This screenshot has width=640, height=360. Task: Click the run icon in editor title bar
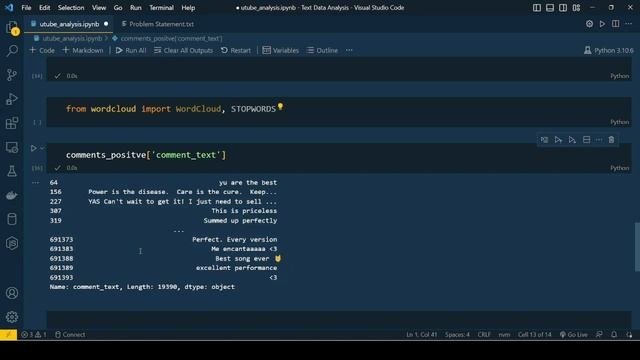(x=602, y=24)
